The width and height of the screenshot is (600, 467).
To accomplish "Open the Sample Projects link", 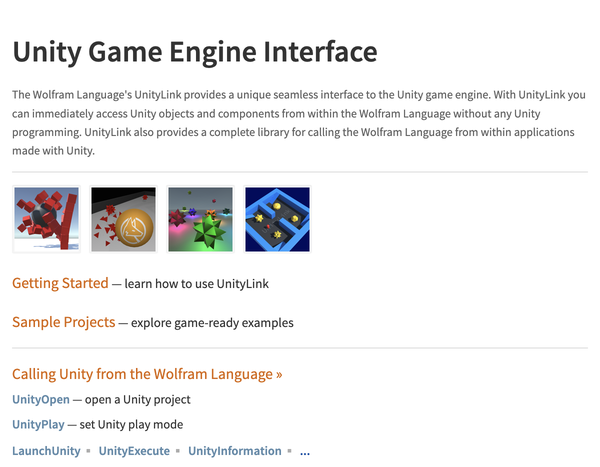I will [64, 322].
